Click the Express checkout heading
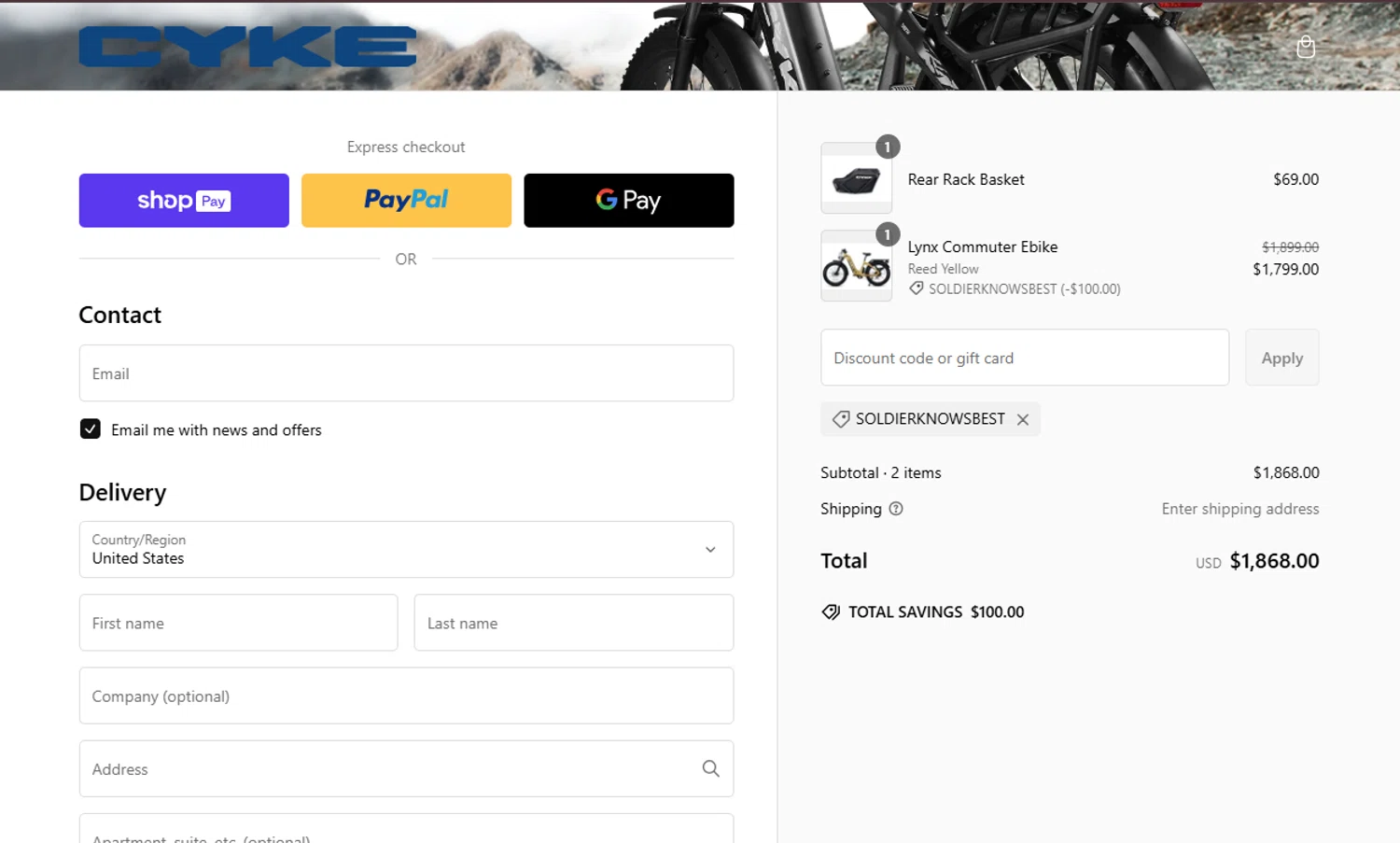Image resolution: width=1400 pixels, height=843 pixels. tap(406, 148)
